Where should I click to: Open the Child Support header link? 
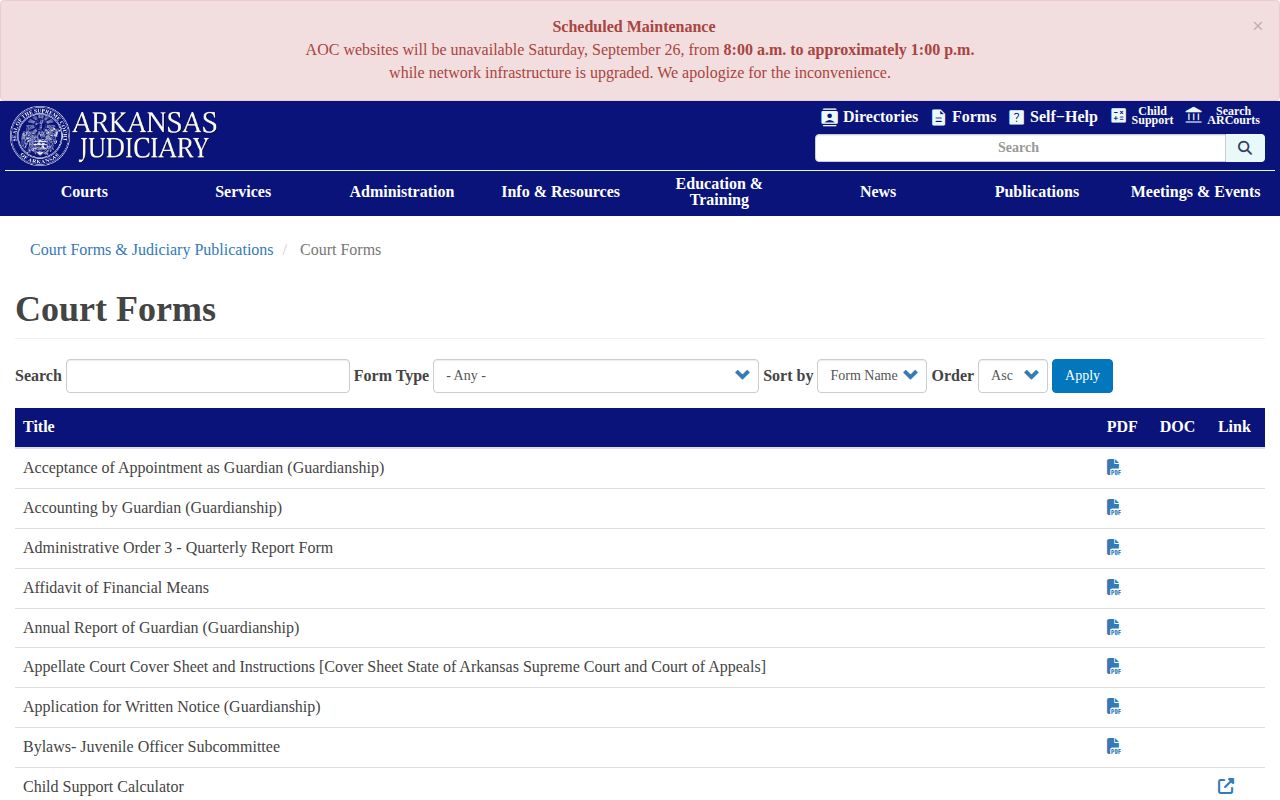coord(1142,117)
